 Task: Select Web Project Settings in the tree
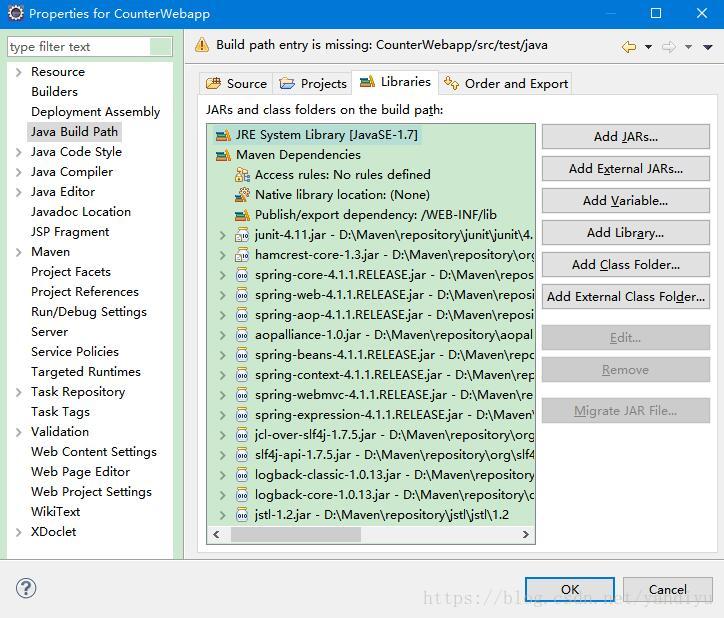(x=91, y=492)
